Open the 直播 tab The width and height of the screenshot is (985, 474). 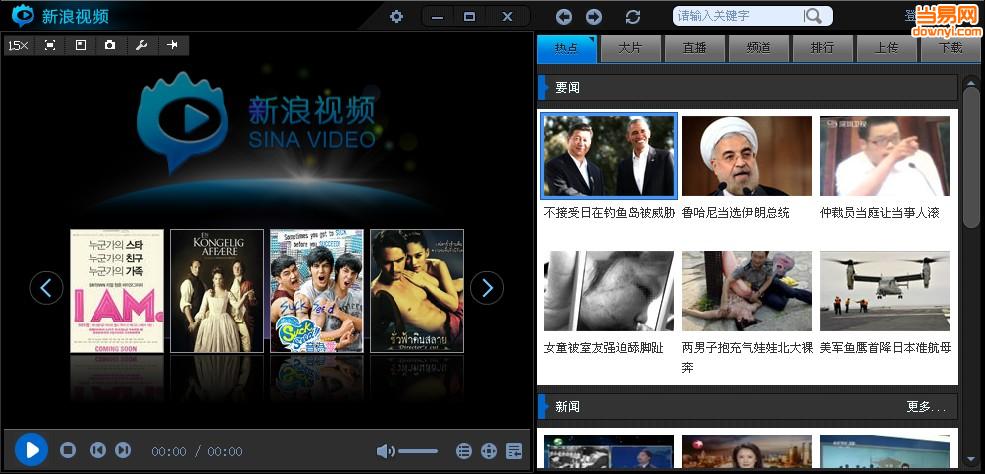point(695,48)
